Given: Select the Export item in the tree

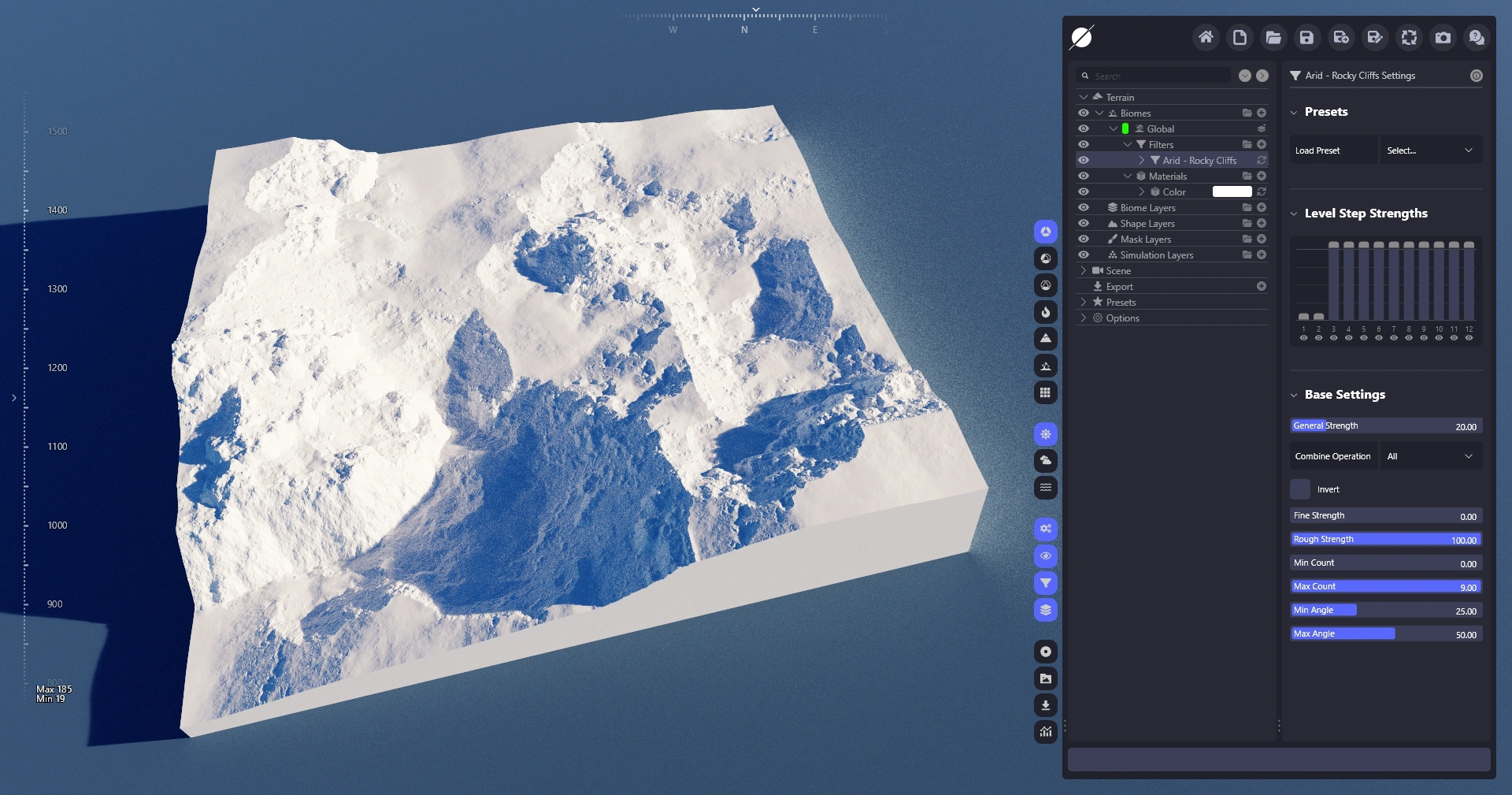Looking at the screenshot, I should pos(1119,287).
